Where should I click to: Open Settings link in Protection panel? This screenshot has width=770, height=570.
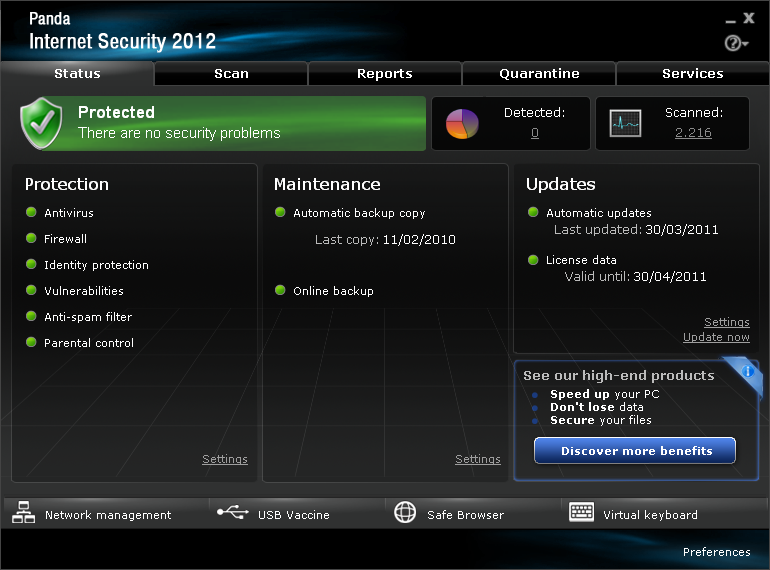click(x=224, y=459)
